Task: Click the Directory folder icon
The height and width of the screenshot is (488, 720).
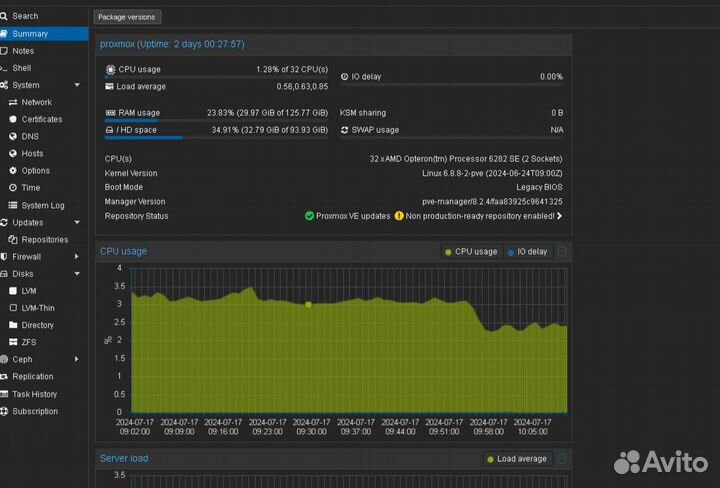Action: click(x=13, y=325)
